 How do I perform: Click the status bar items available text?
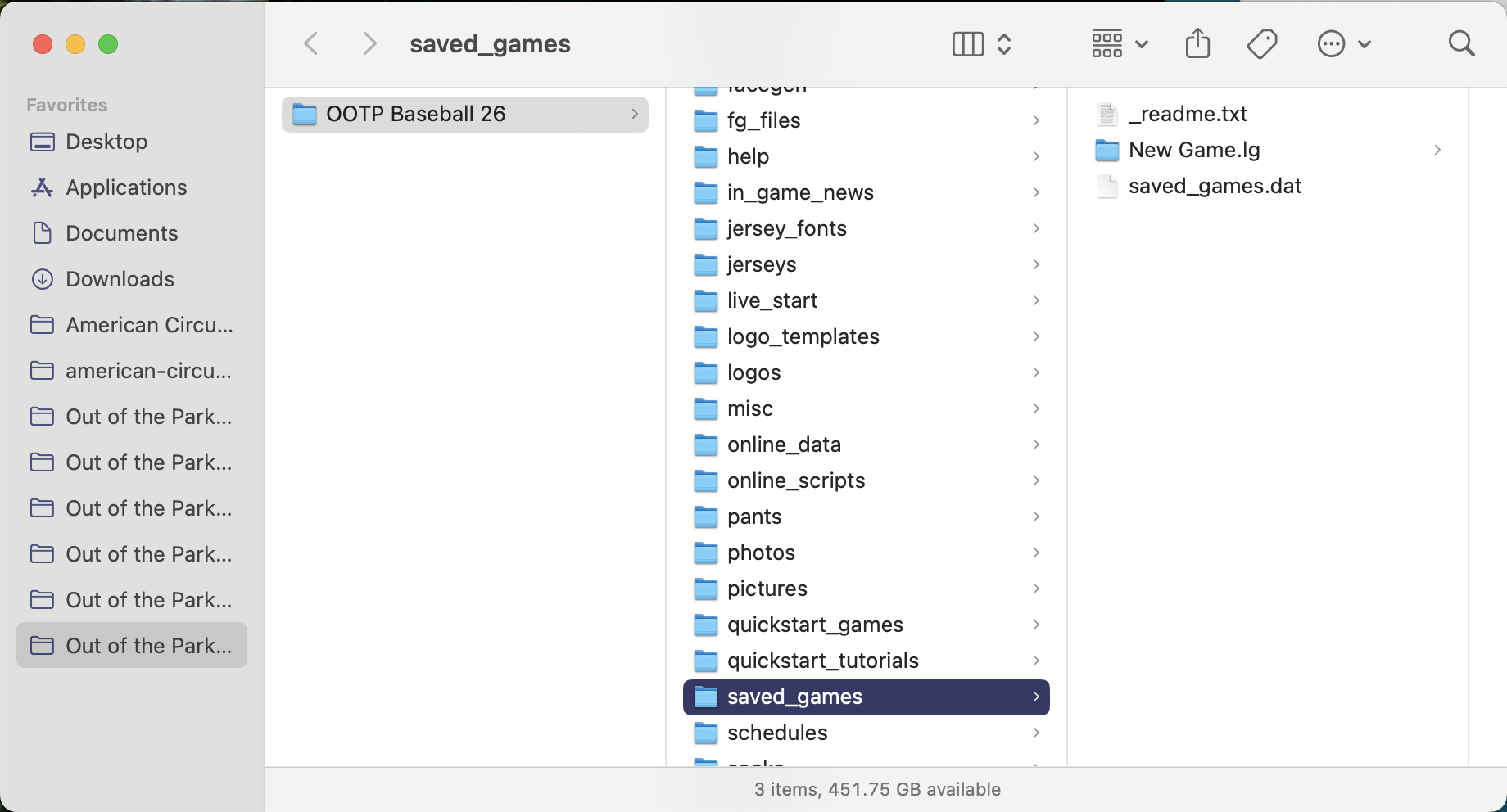click(877, 789)
